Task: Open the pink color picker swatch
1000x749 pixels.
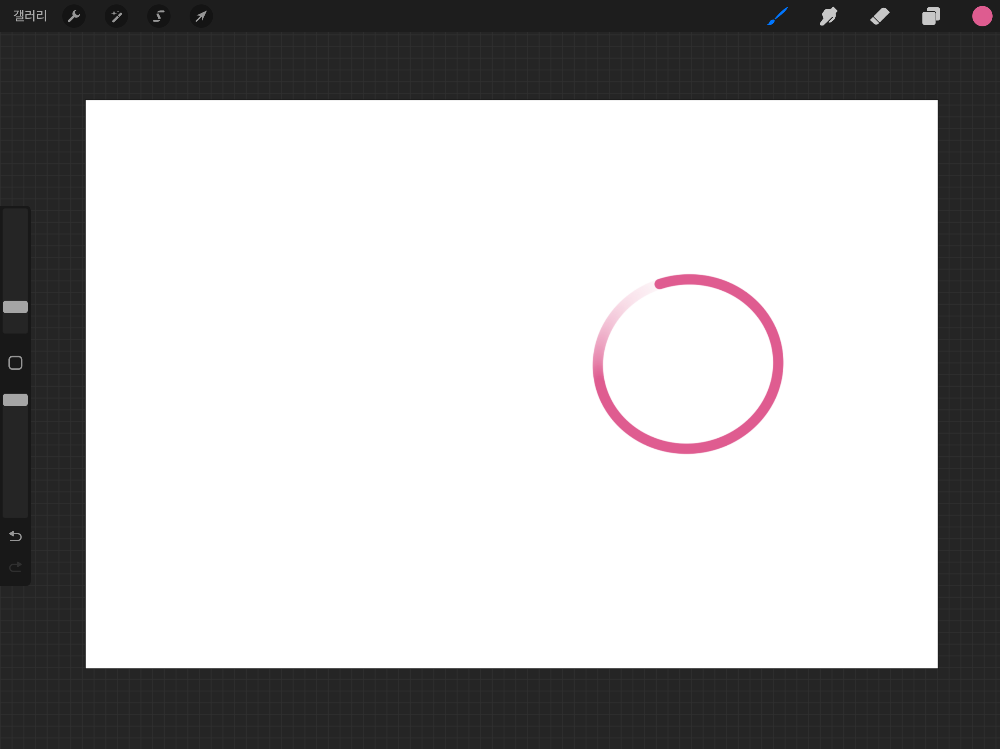Action: click(982, 16)
